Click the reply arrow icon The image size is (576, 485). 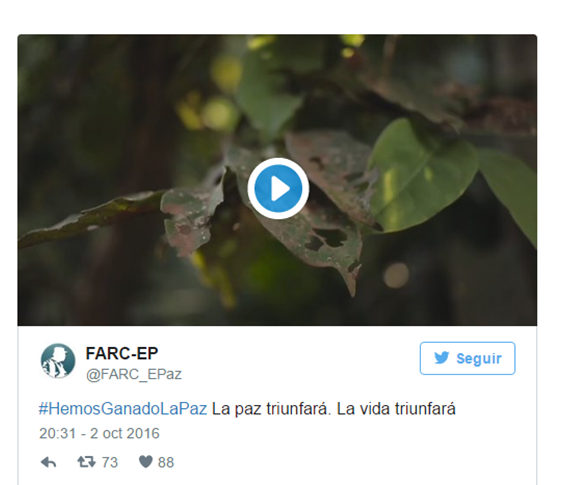(48, 462)
